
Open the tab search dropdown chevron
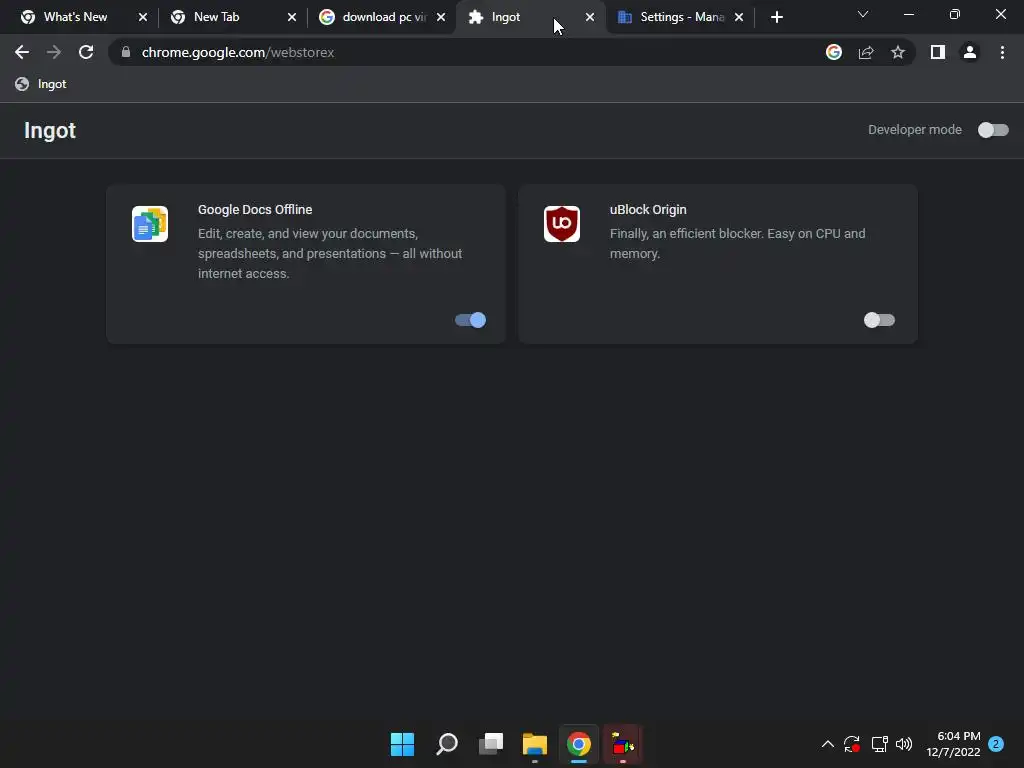[863, 14]
